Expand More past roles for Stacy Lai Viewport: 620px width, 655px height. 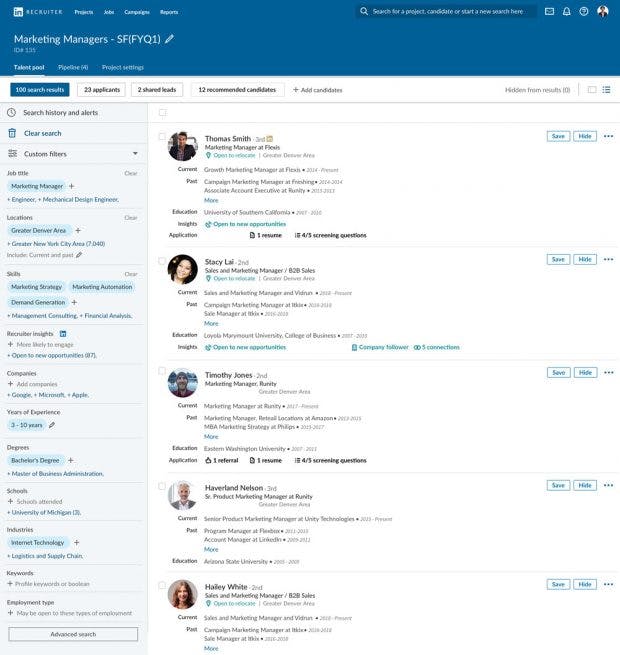(x=211, y=323)
